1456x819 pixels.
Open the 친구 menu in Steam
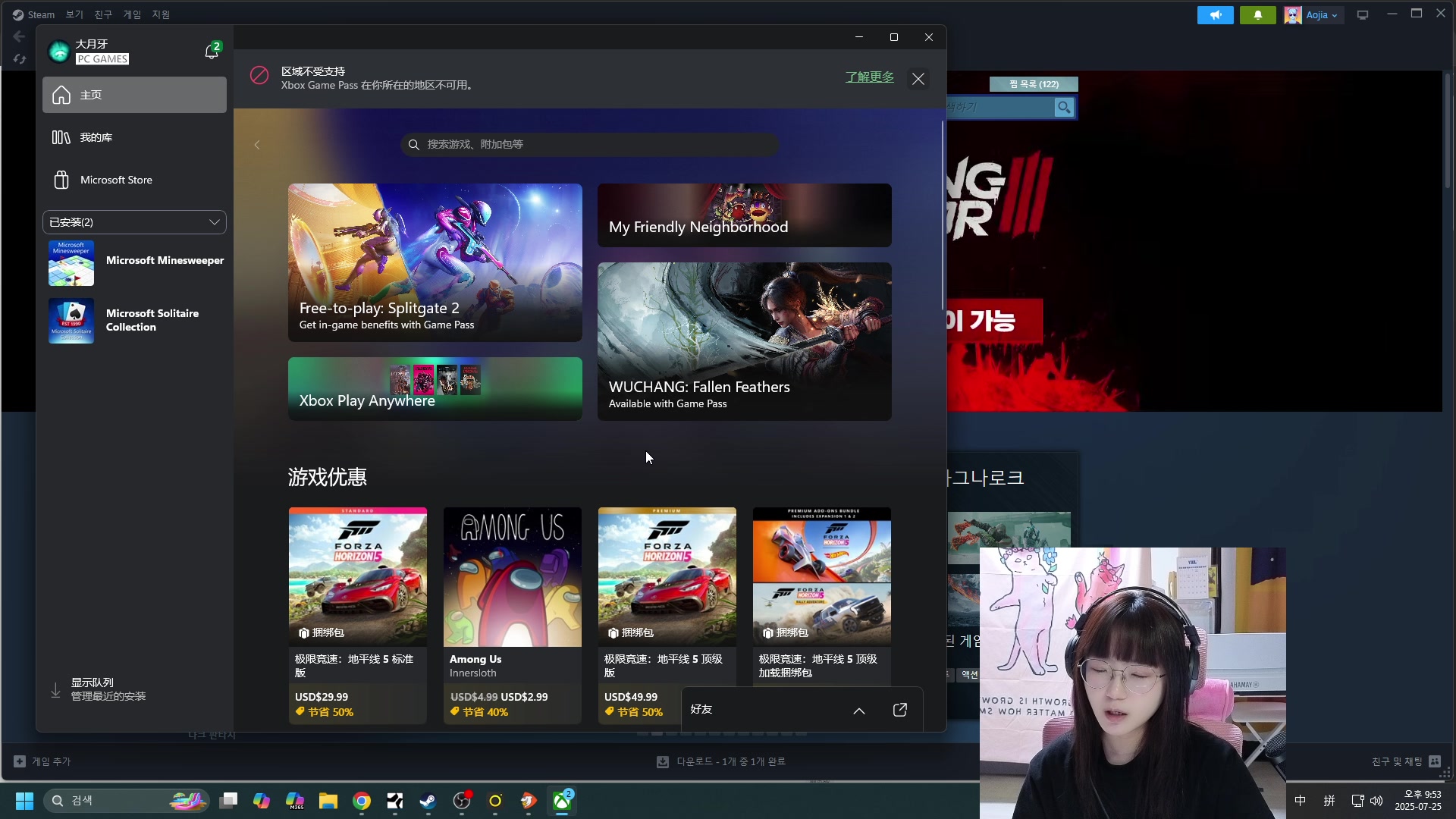click(x=103, y=14)
